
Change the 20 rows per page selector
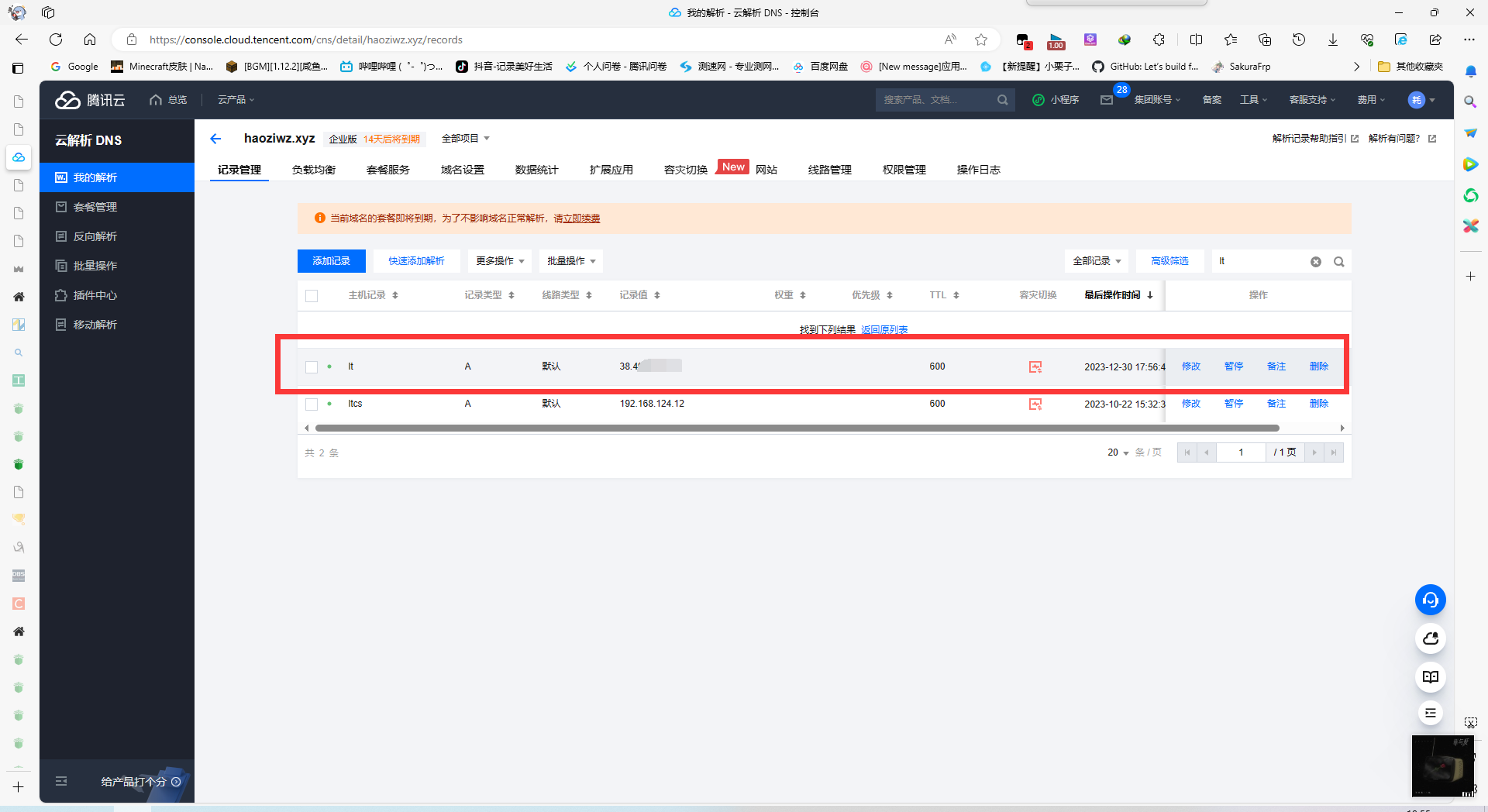pos(1118,452)
